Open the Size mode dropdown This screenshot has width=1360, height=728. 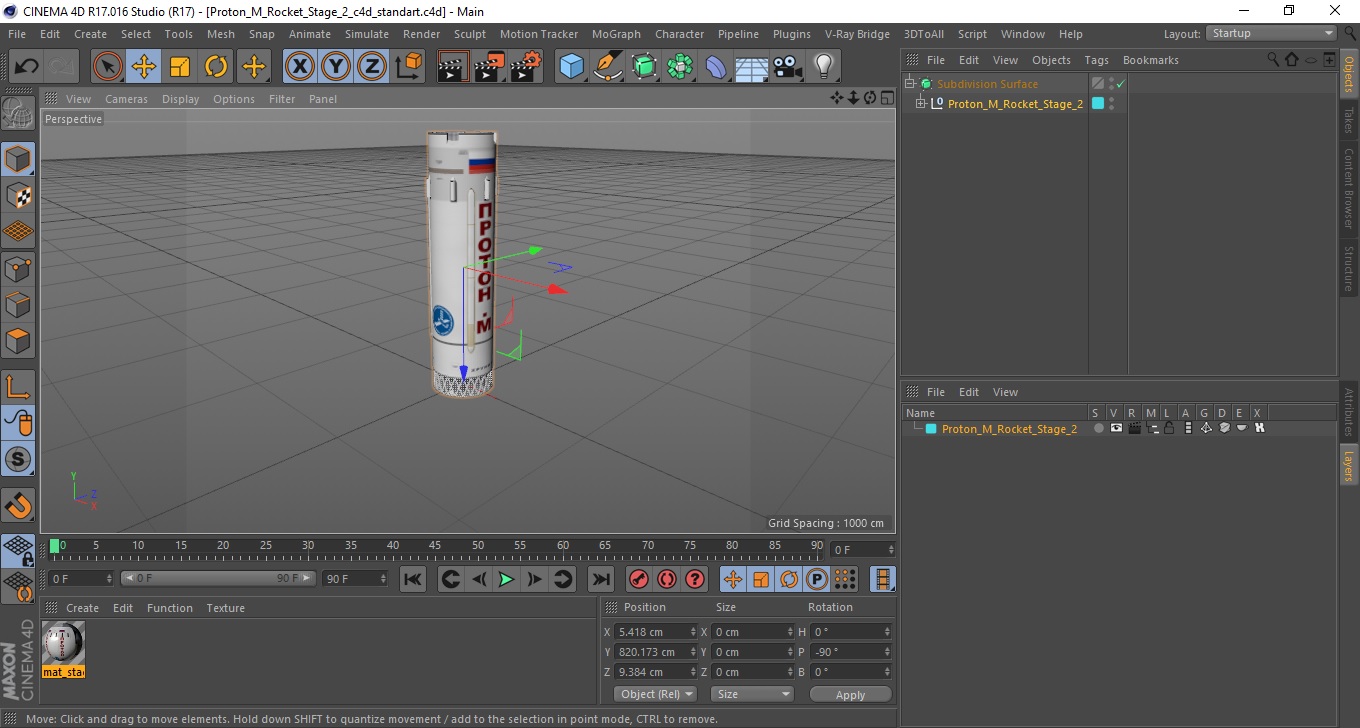752,694
